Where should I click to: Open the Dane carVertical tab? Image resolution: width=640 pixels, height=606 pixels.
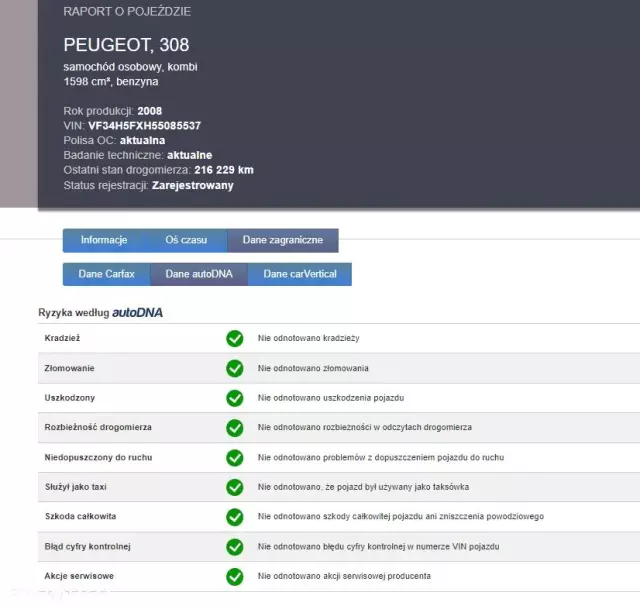(x=300, y=274)
